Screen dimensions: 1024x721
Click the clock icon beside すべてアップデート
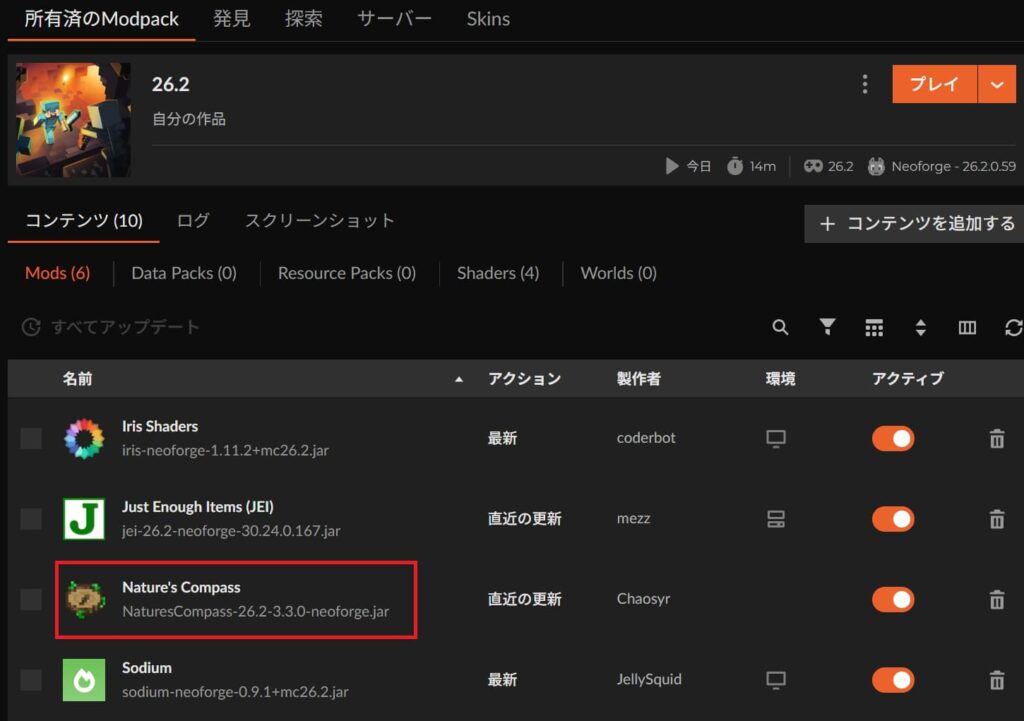click(x=31, y=327)
